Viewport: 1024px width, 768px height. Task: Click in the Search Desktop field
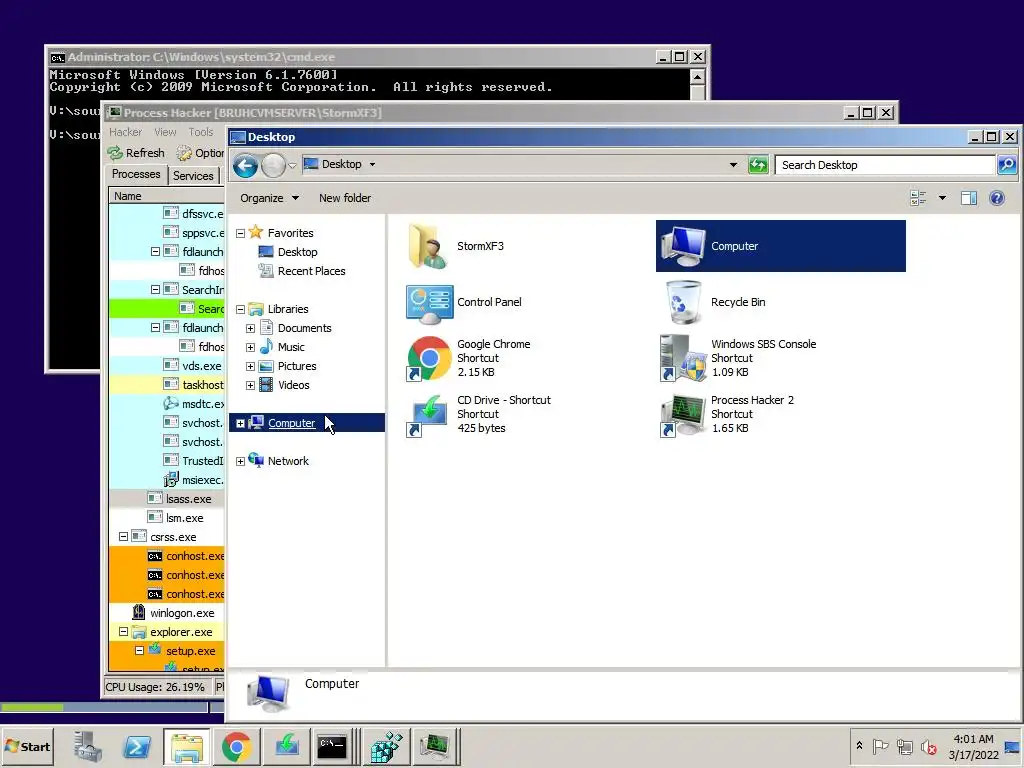tap(885, 165)
